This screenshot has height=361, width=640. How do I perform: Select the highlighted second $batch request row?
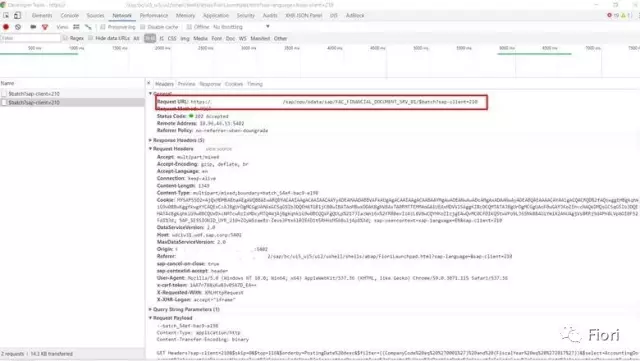[72, 103]
